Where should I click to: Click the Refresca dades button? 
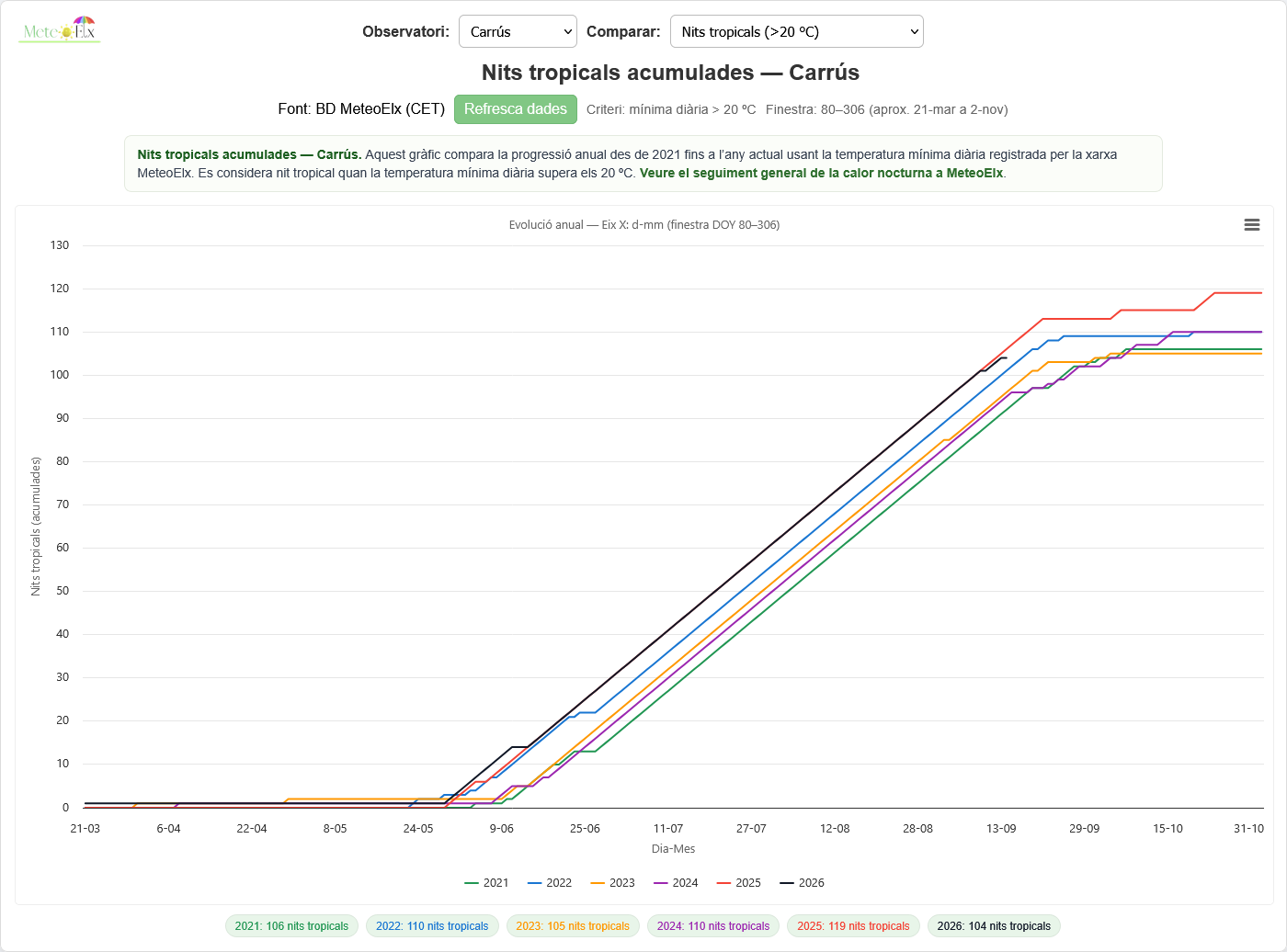[x=516, y=109]
